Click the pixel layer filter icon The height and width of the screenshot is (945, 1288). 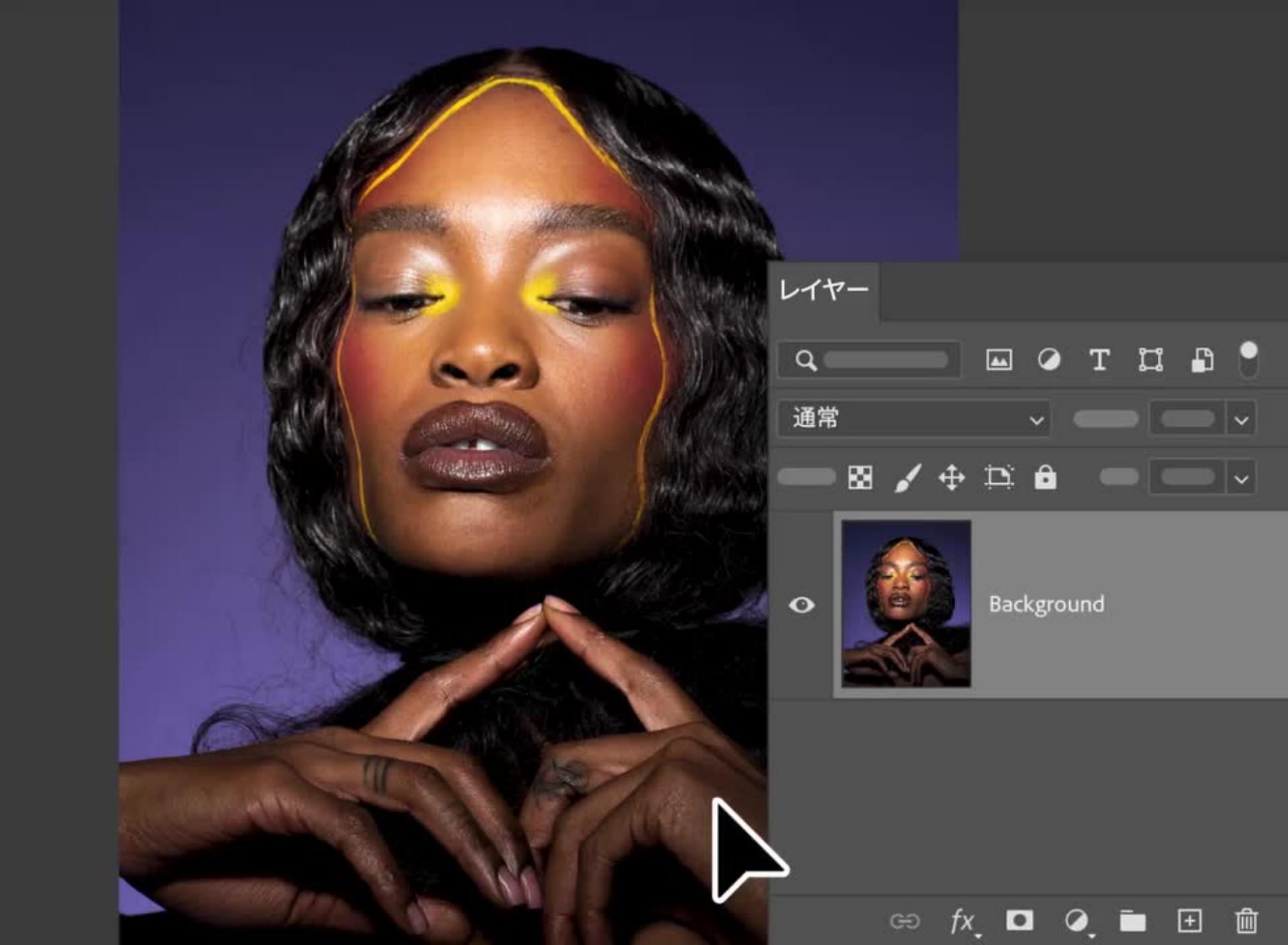999,360
